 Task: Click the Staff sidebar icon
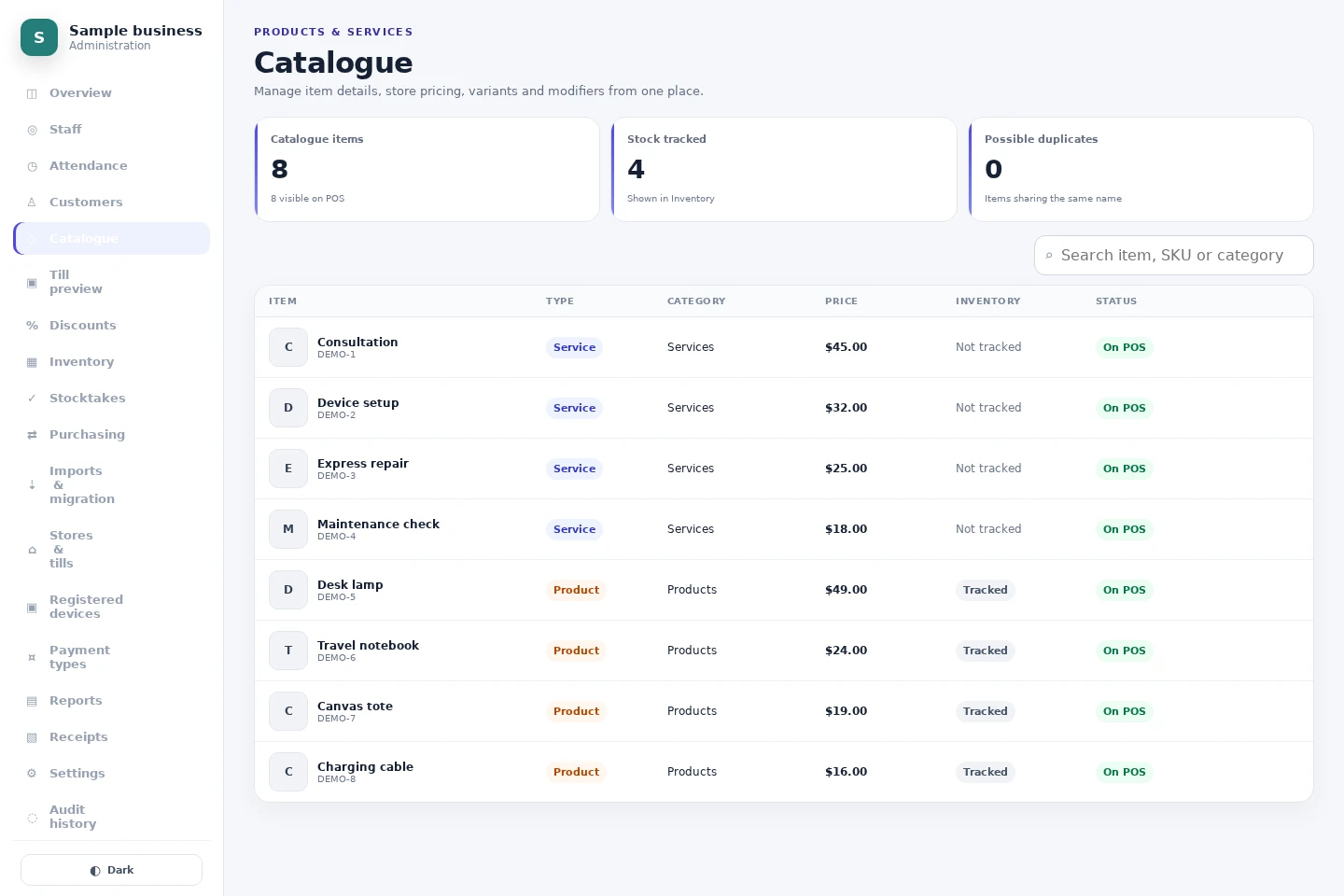[x=32, y=130]
